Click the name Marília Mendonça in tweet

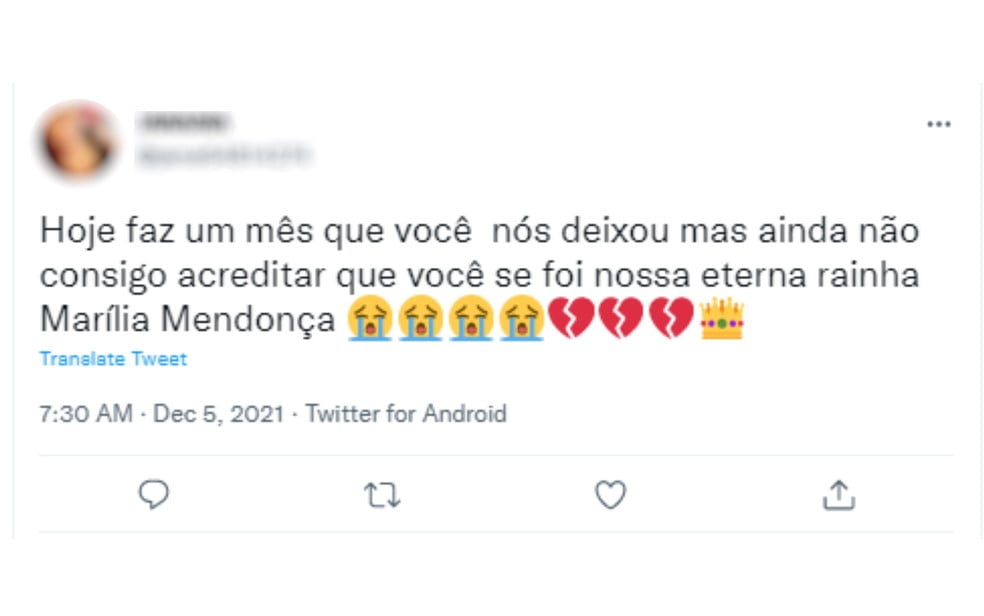(x=187, y=320)
